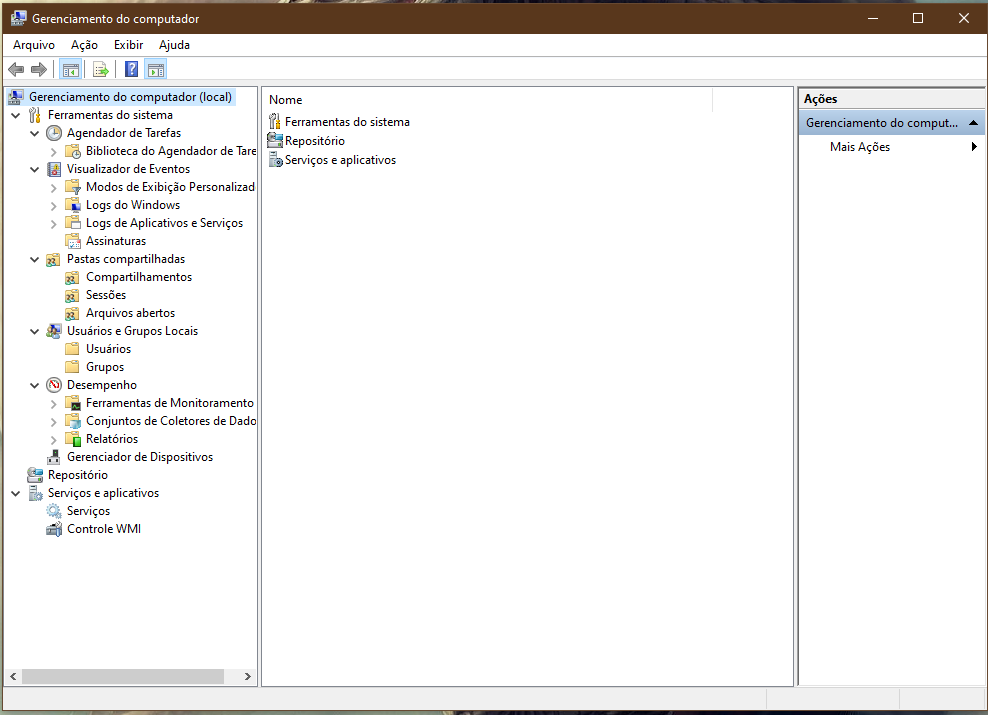Click the Forward arrow toolbar icon
The width and height of the screenshot is (988, 715).
(x=39, y=69)
